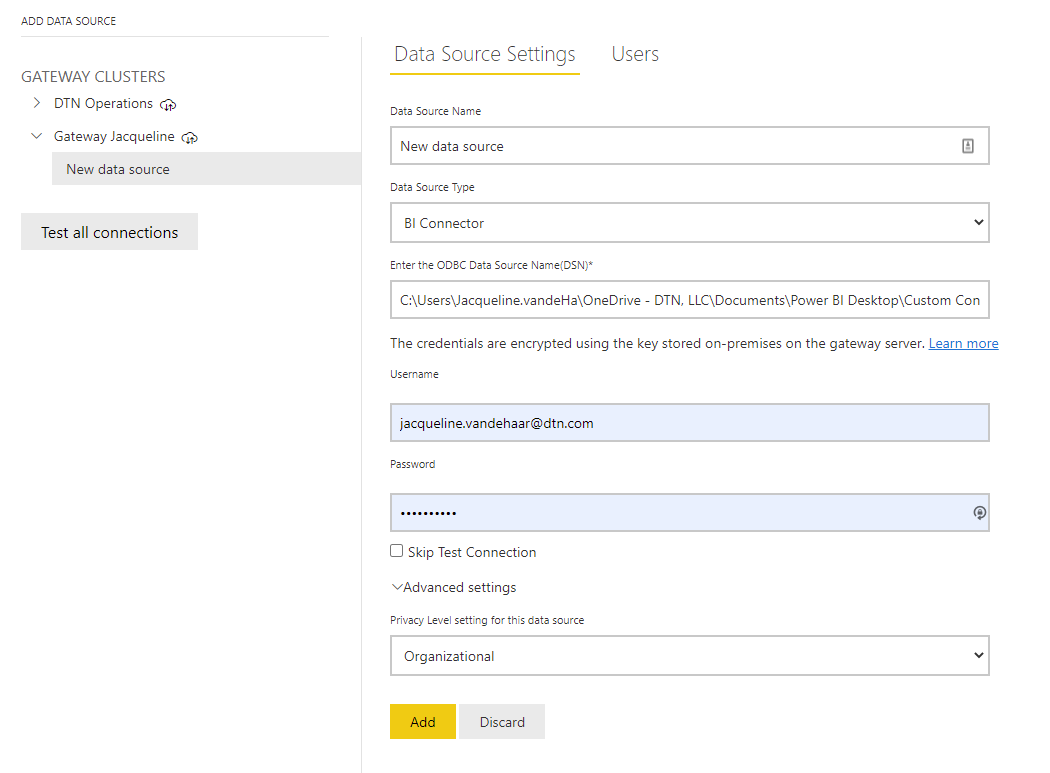Click cloud icon beside Gateway Jacqueline
The height and width of the screenshot is (773, 1050).
click(190, 137)
